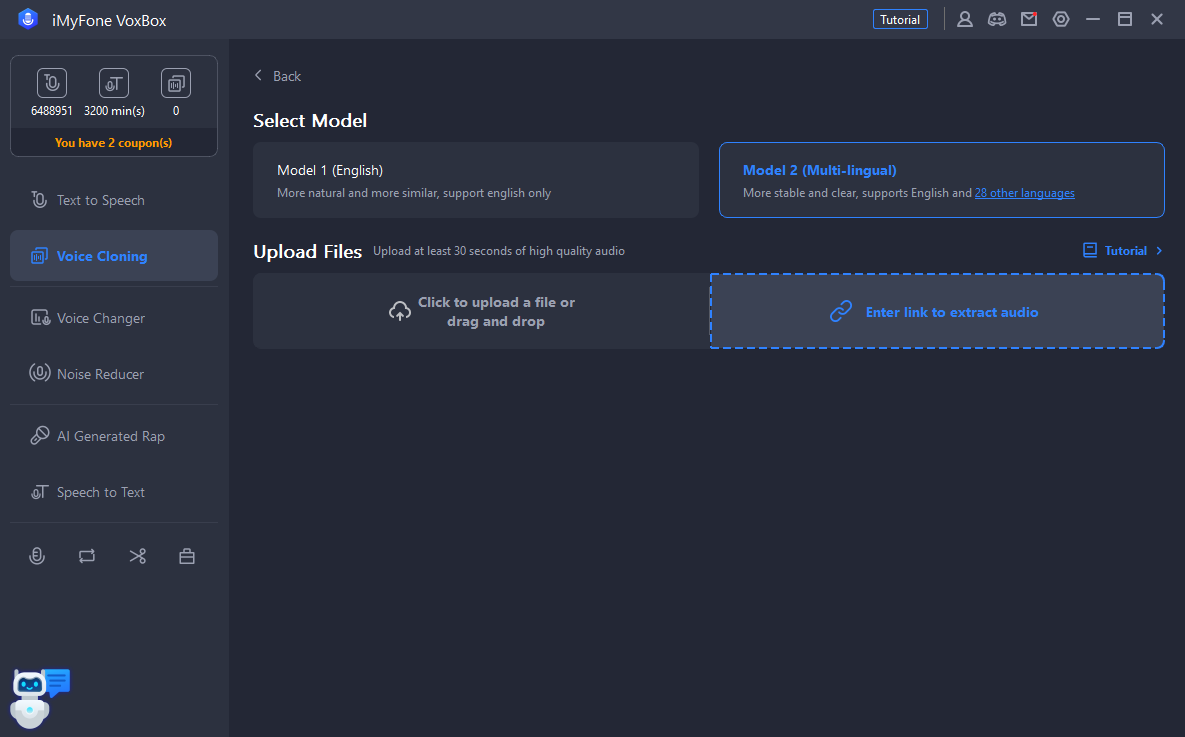Click the user account profile icon
This screenshot has width=1185, height=737.
pos(965,19)
